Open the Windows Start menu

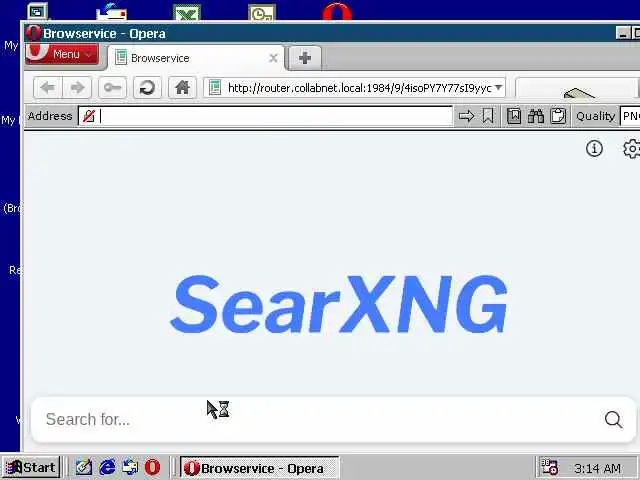31,467
